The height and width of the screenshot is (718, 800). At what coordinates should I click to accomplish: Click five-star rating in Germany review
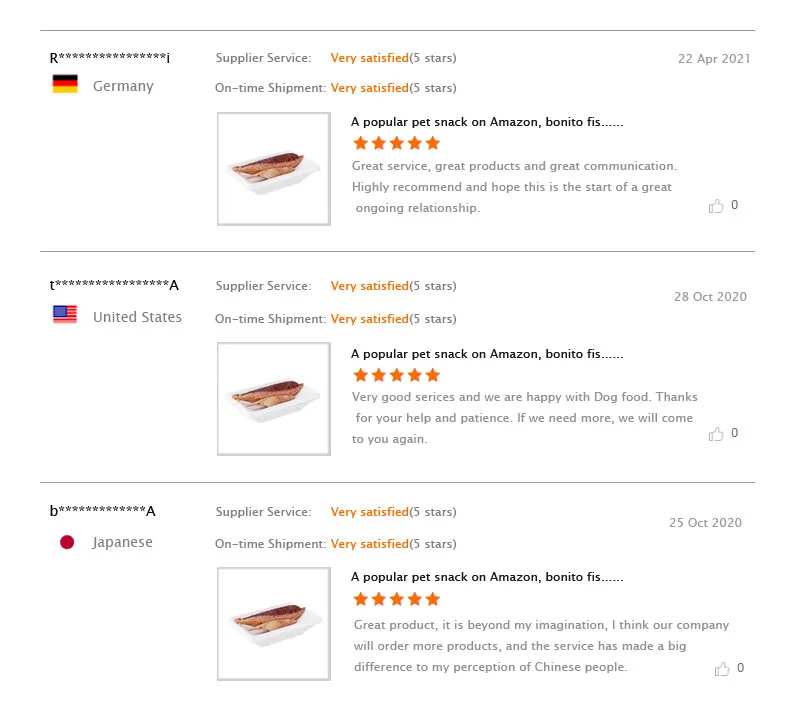(396, 144)
